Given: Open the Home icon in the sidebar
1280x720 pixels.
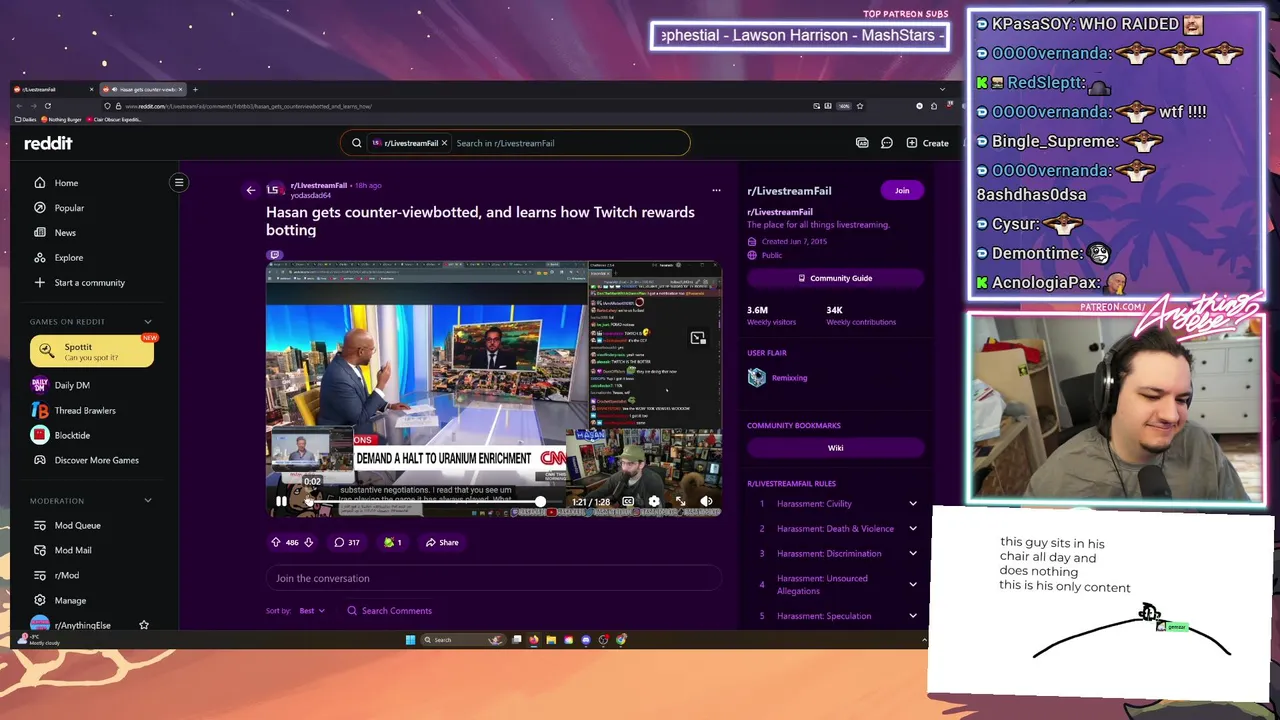Looking at the screenshot, I should click(40, 183).
